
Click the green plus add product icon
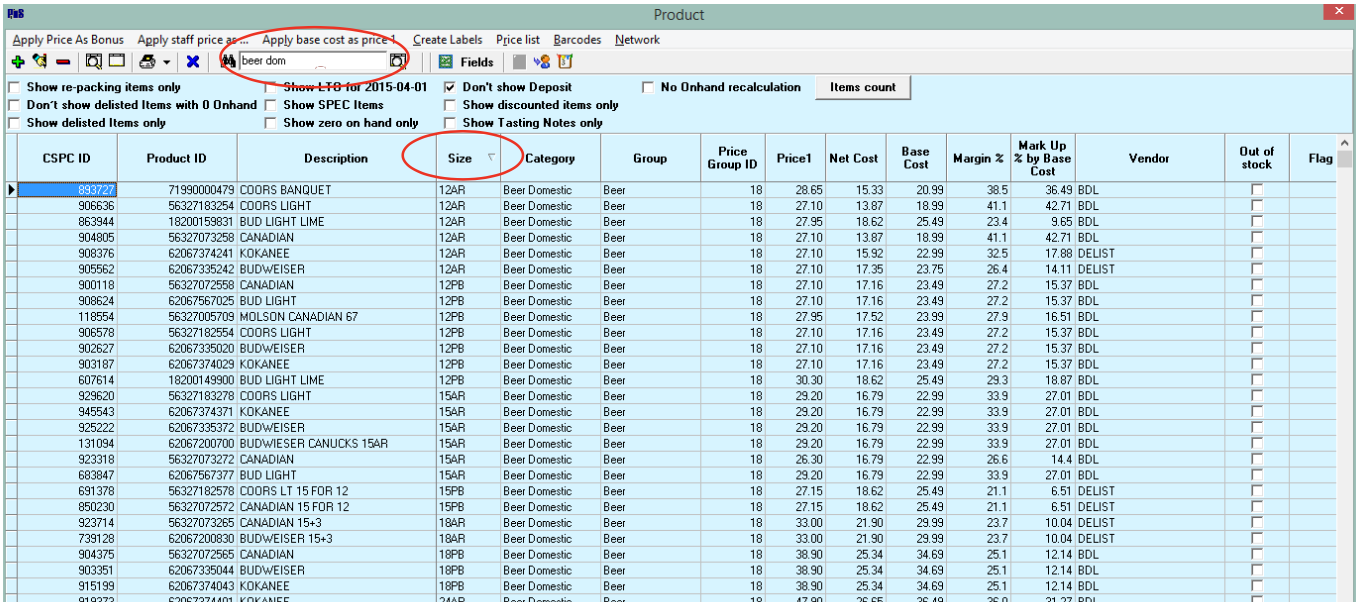pyautogui.click(x=18, y=62)
